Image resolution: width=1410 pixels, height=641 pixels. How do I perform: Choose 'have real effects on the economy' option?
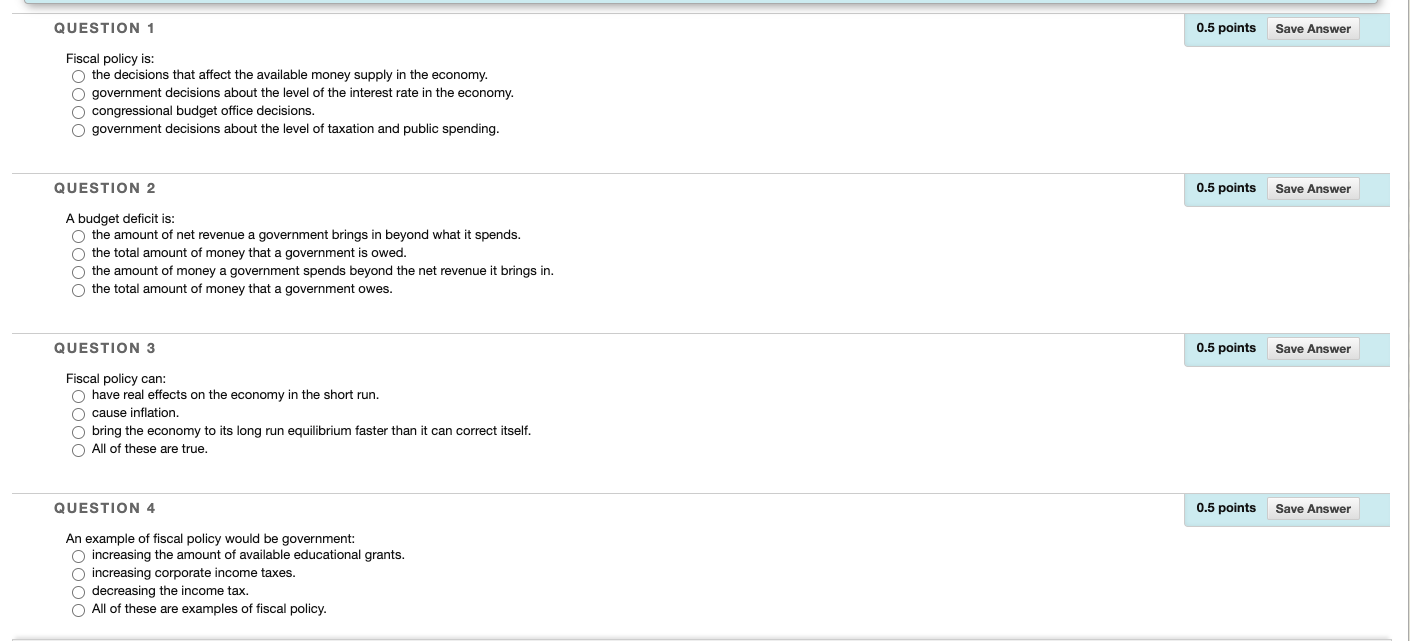coord(78,396)
